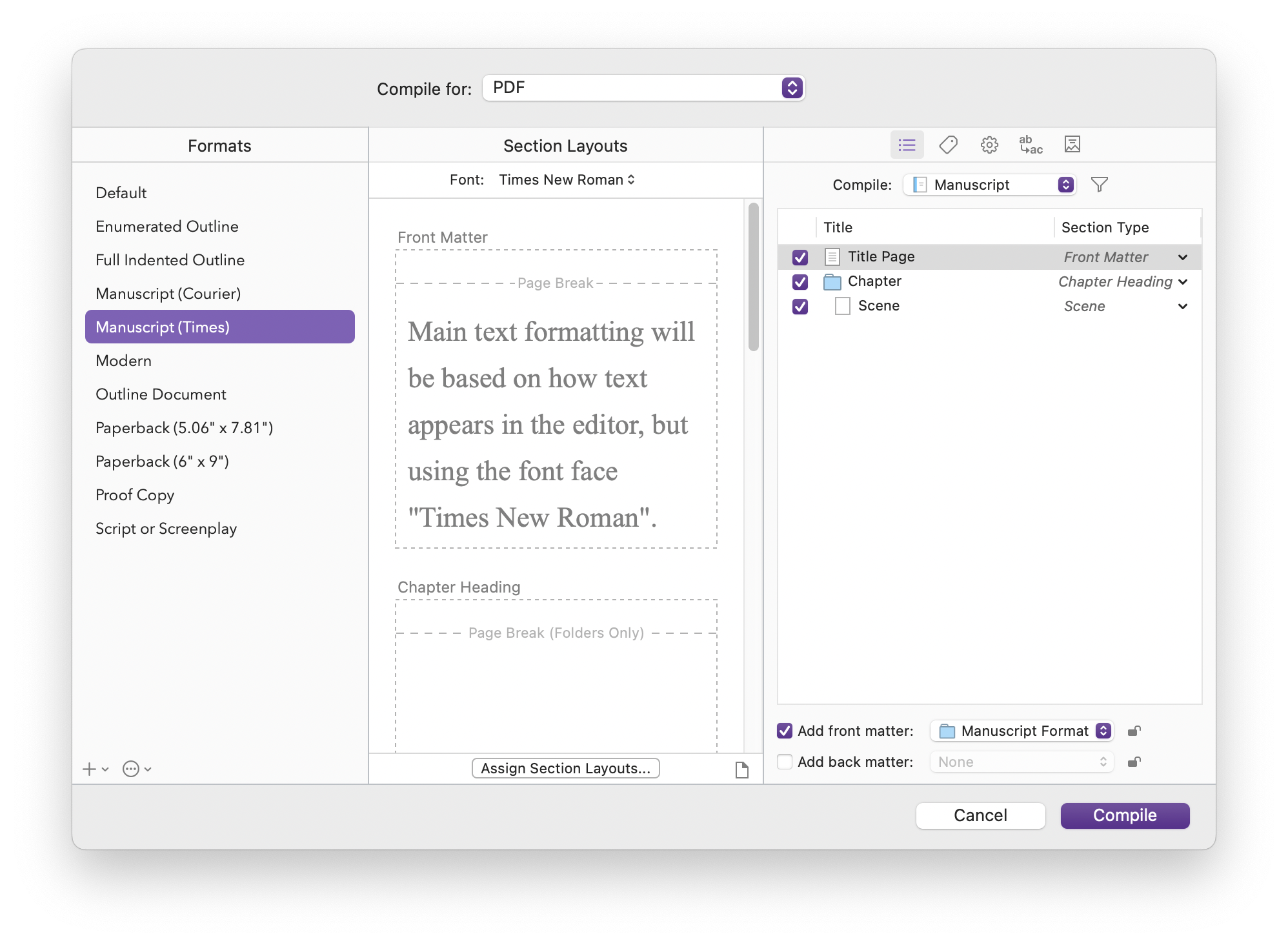Click the Compile button
Screen dimensions: 1288x945
(x=1125, y=815)
